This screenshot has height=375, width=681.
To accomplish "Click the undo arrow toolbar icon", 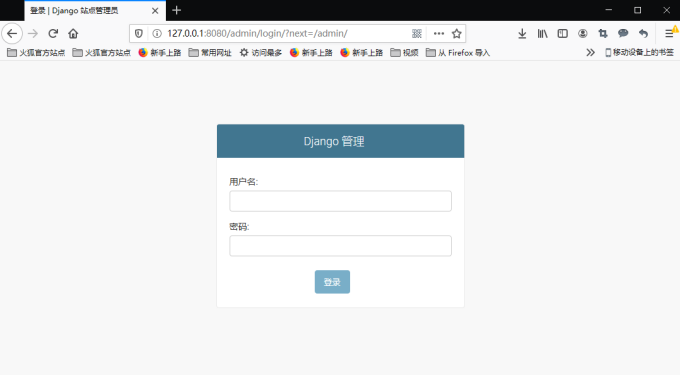I will pyautogui.click(x=643, y=33).
